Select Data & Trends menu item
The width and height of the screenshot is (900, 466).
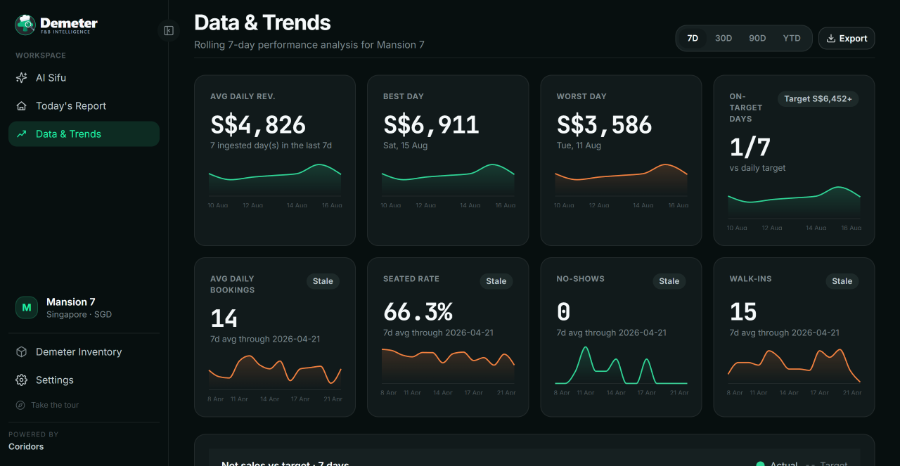84,134
